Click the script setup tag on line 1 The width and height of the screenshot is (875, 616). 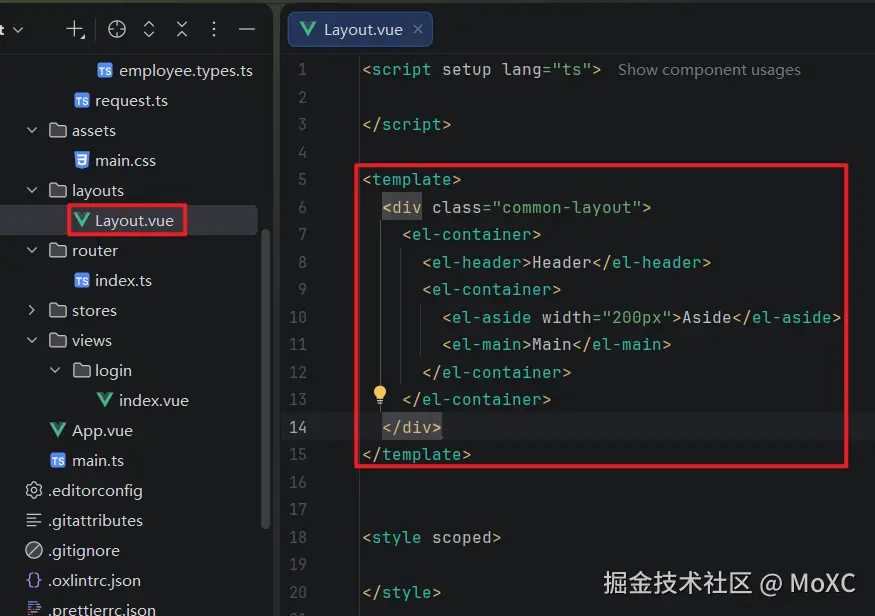click(482, 69)
